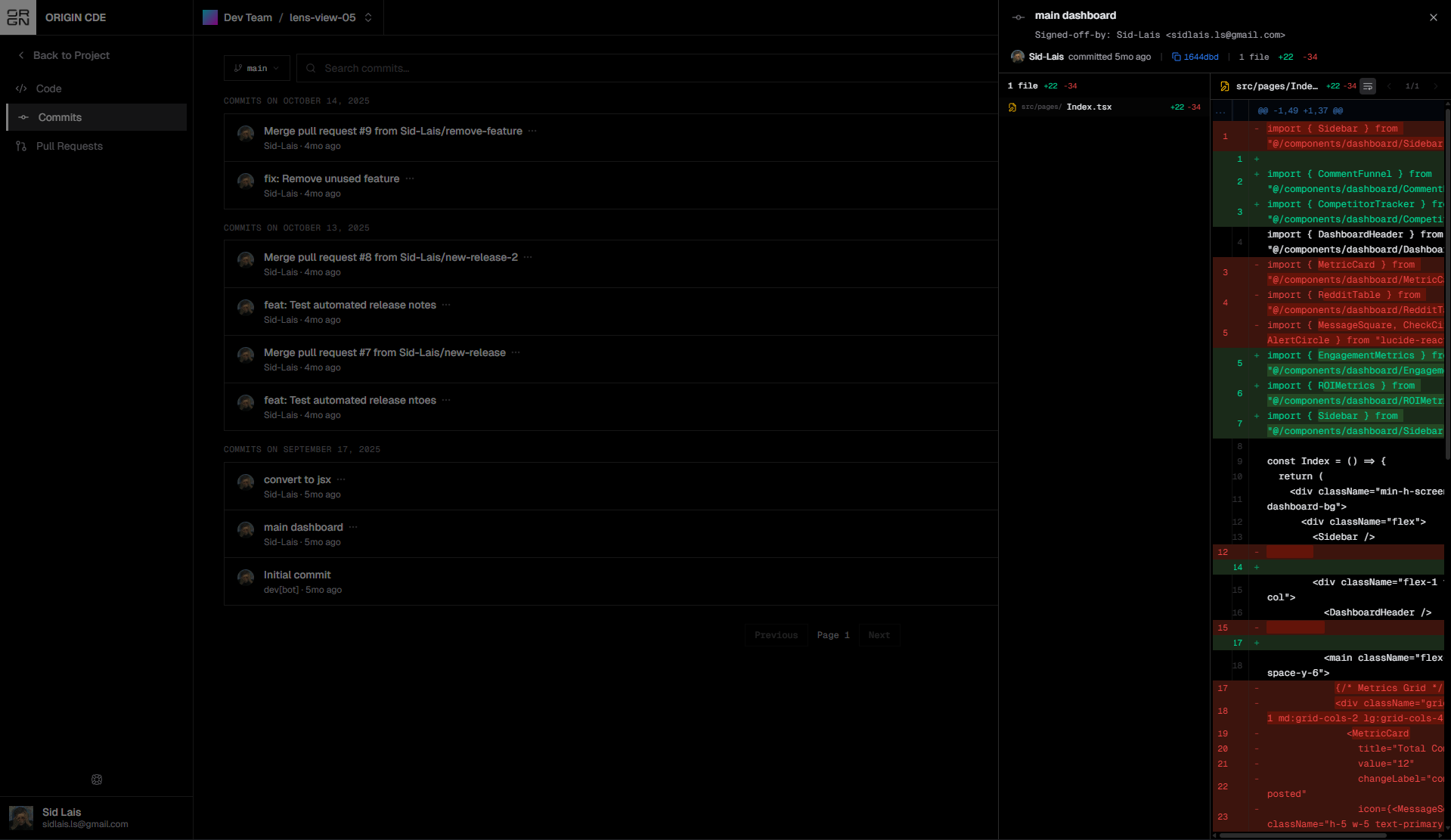Screen dimensions: 1451x840
Task: Expand hidden lines above diff hunk
Action: [1221, 111]
